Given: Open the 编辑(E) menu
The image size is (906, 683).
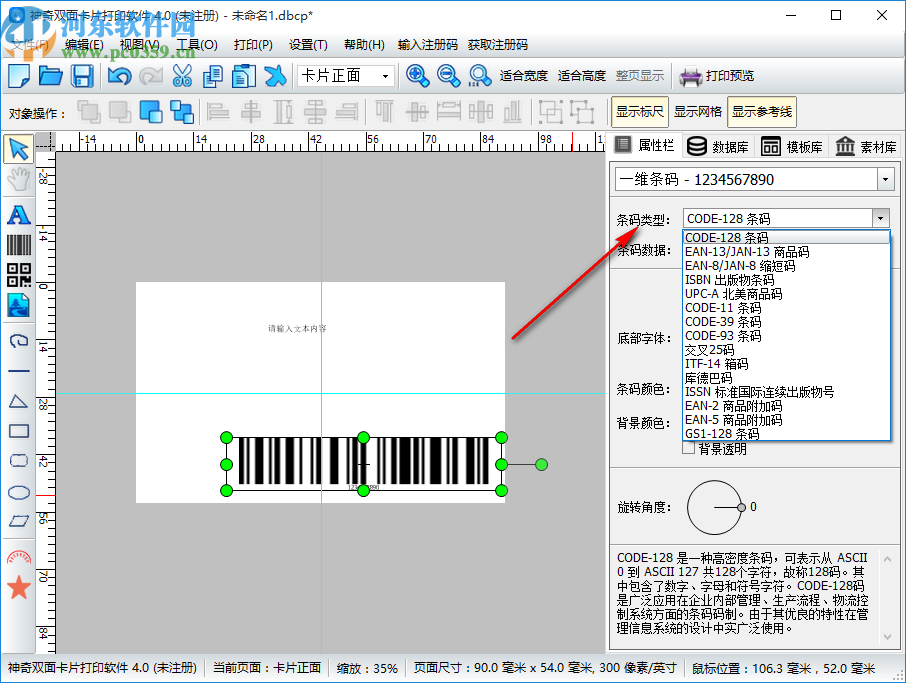Looking at the screenshot, I should [84, 44].
